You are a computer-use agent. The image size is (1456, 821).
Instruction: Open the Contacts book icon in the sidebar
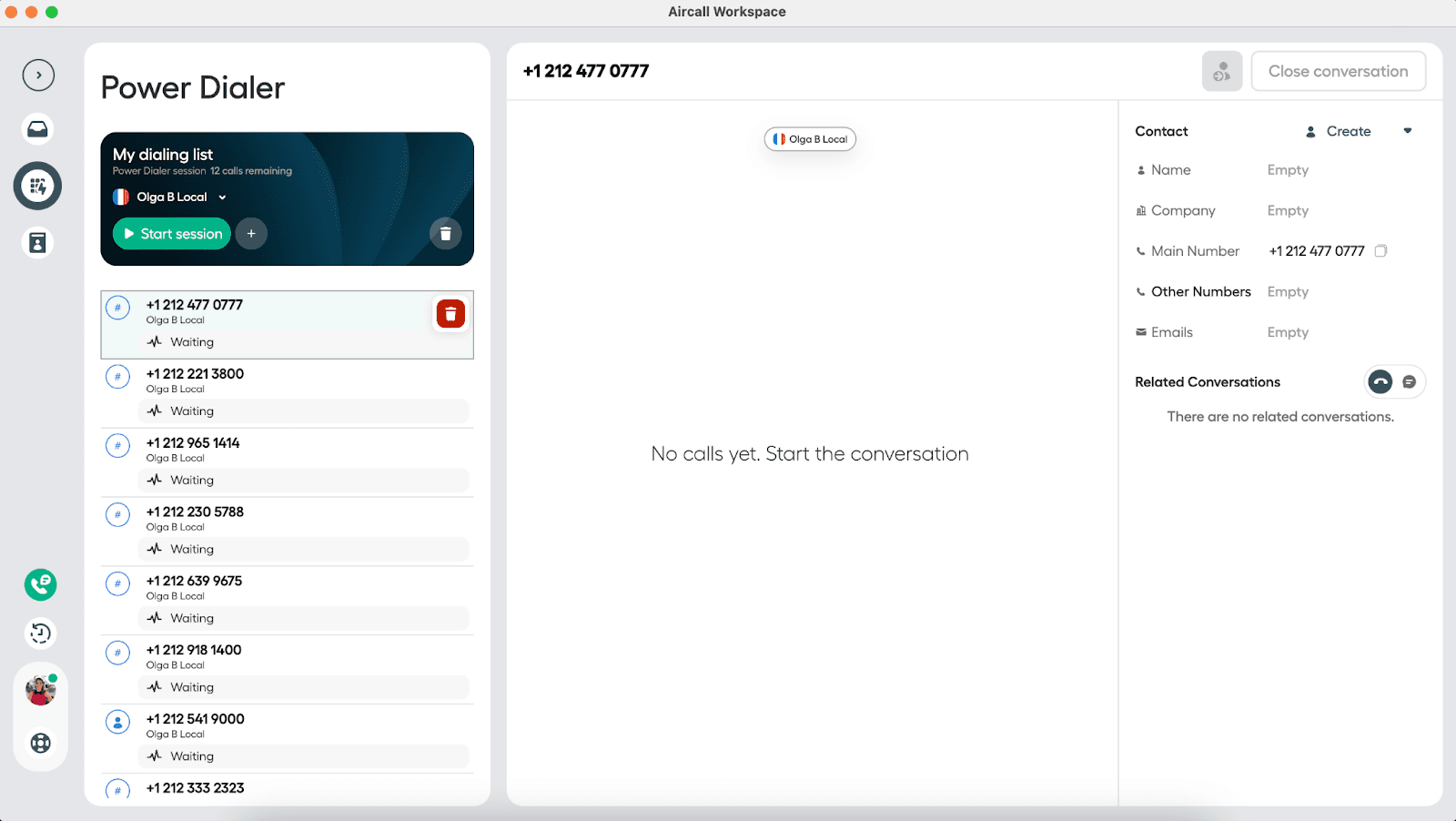(38, 243)
